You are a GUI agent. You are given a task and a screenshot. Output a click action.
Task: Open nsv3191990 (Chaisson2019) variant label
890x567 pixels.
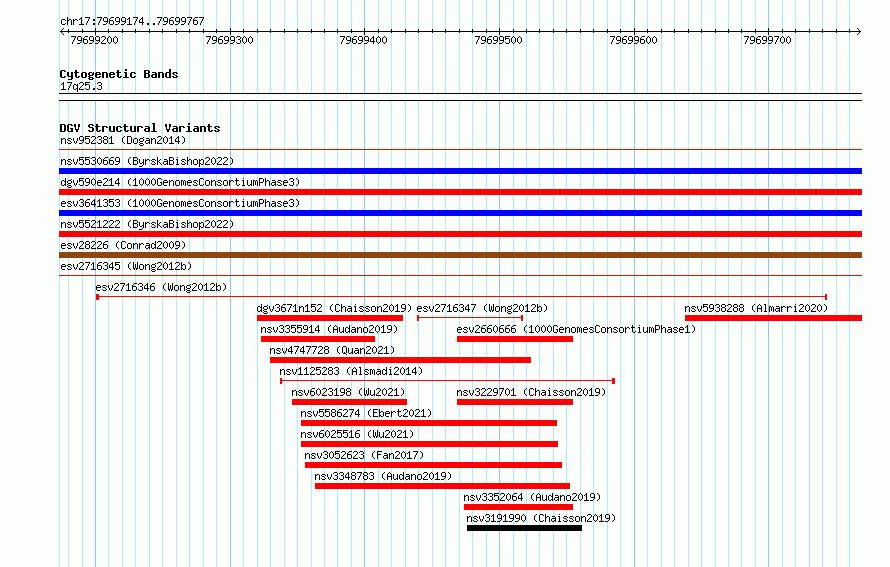(541, 518)
